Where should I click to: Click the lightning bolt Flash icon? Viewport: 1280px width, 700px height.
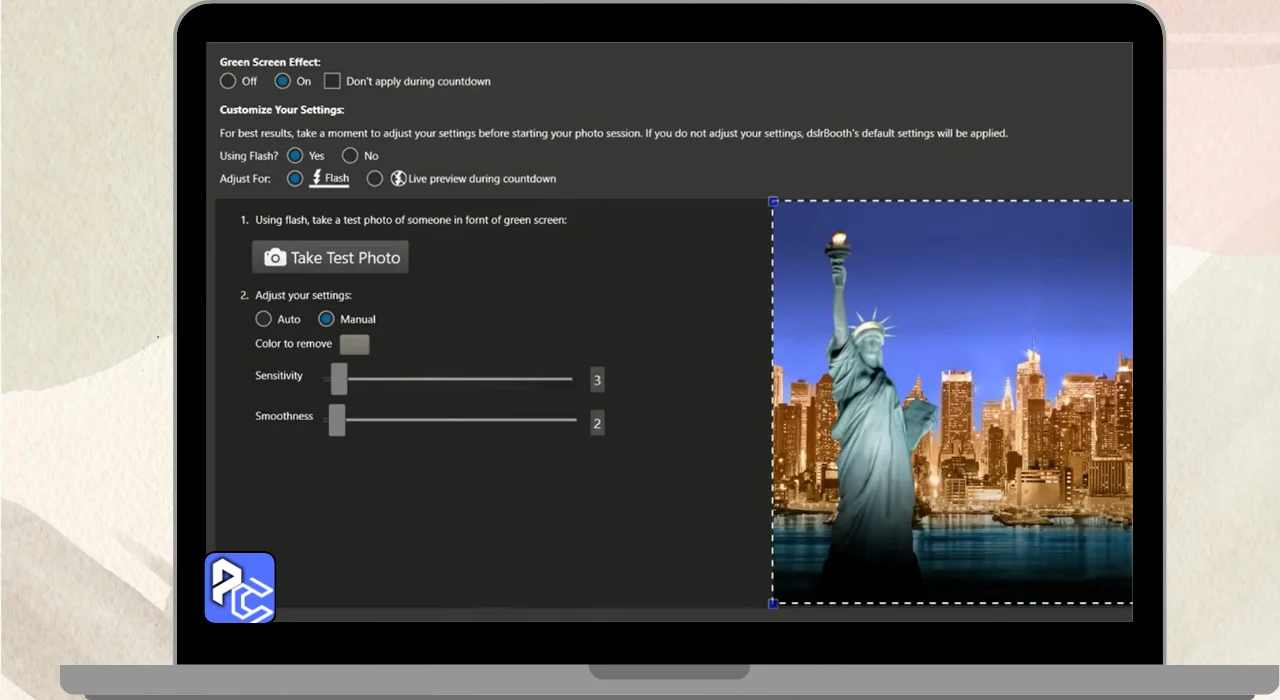point(317,178)
